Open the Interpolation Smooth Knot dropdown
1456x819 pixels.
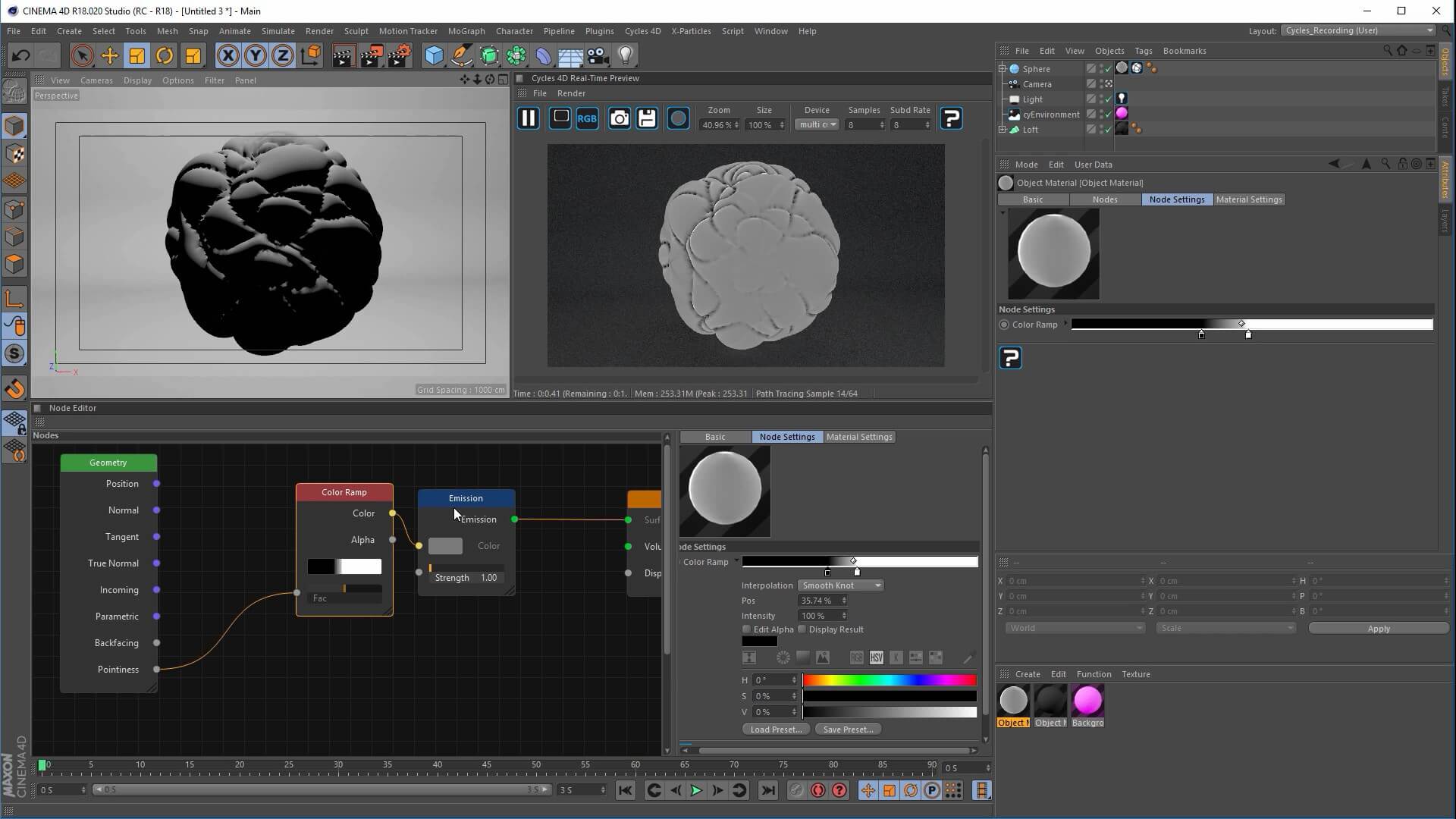point(841,585)
